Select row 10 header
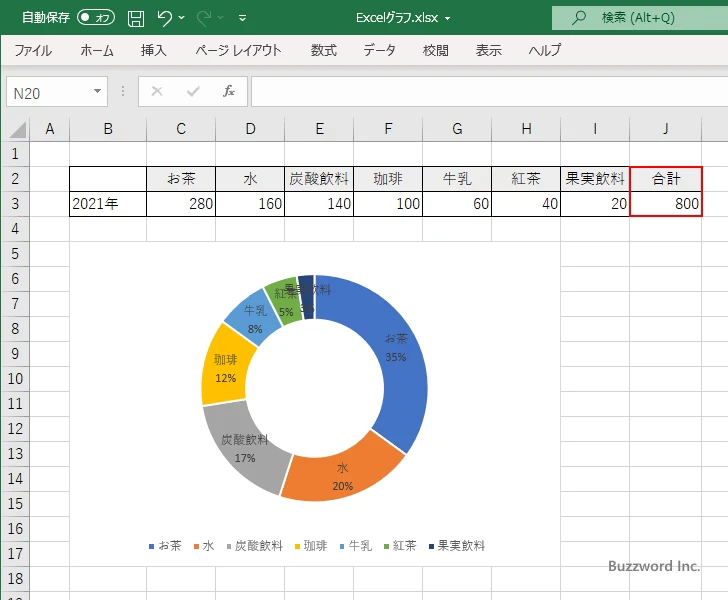Screen dimensions: 728x600 tap(15, 378)
